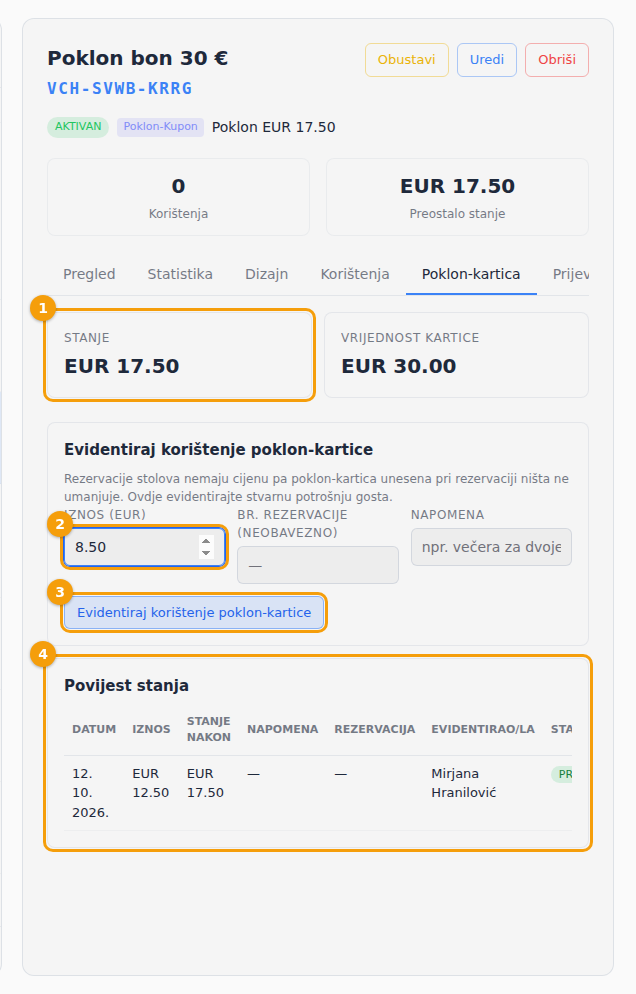Delete voucher with Obriši button
This screenshot has height=994, width=636.
[x=557, y=60]
